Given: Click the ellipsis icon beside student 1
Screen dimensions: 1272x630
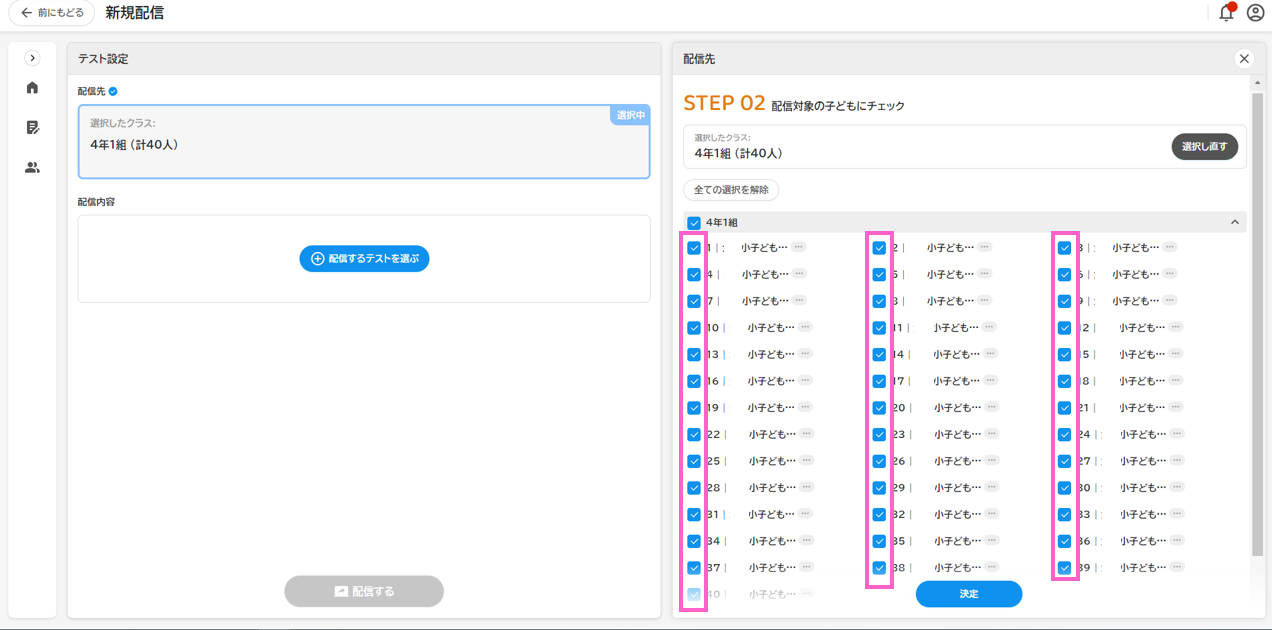Looking at the screenshot, I should (x=798, y=247).
